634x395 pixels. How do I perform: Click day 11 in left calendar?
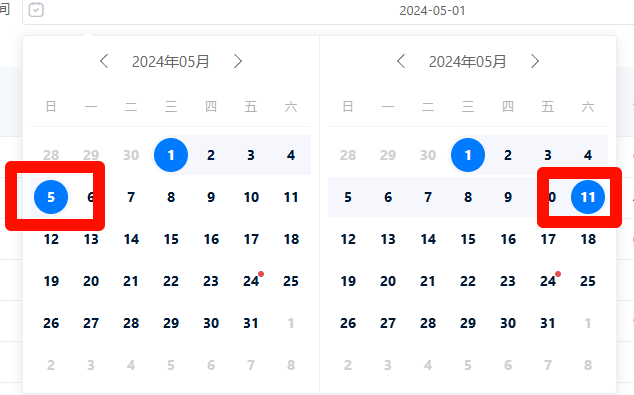(291, 197)
